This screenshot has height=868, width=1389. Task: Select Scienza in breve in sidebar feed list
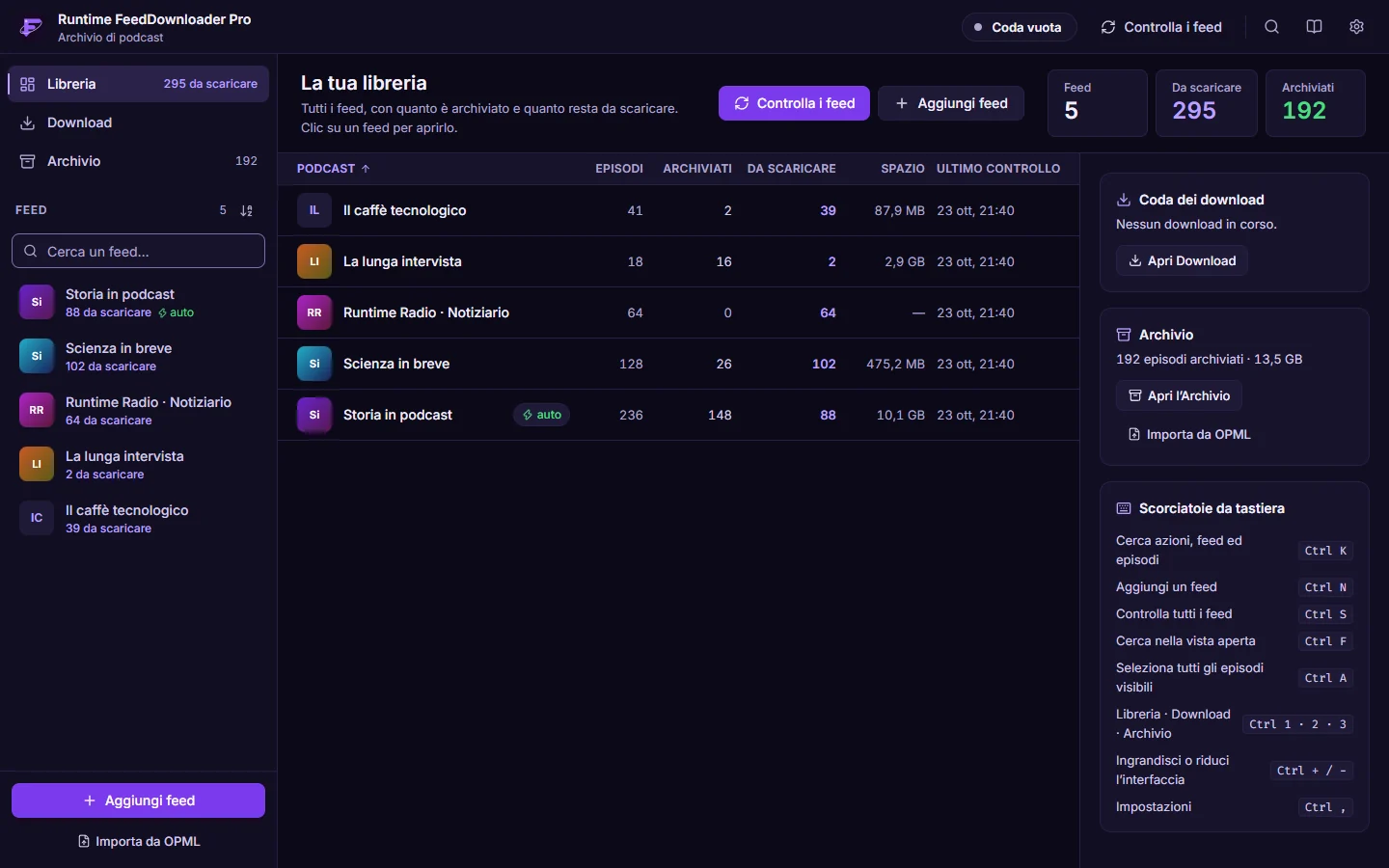click(x=138, y=356)
